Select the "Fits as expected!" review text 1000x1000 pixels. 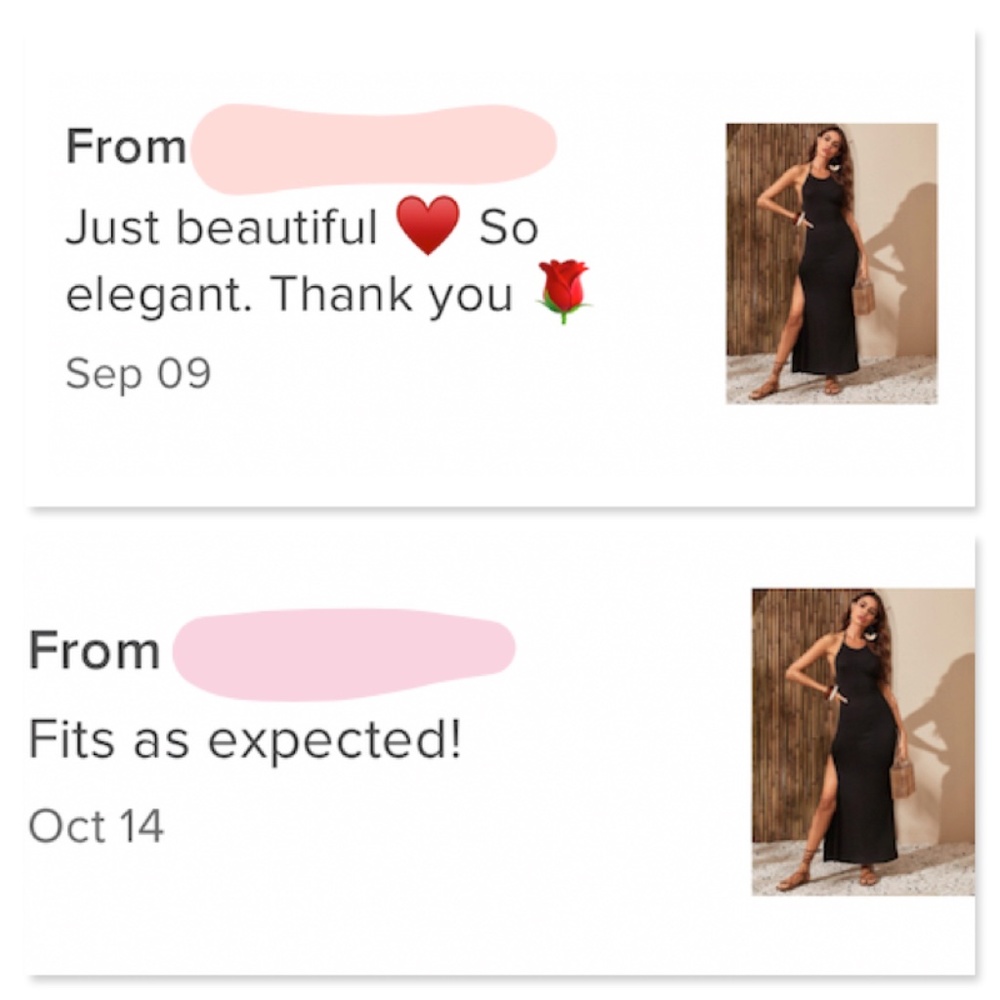pos(246,740)
